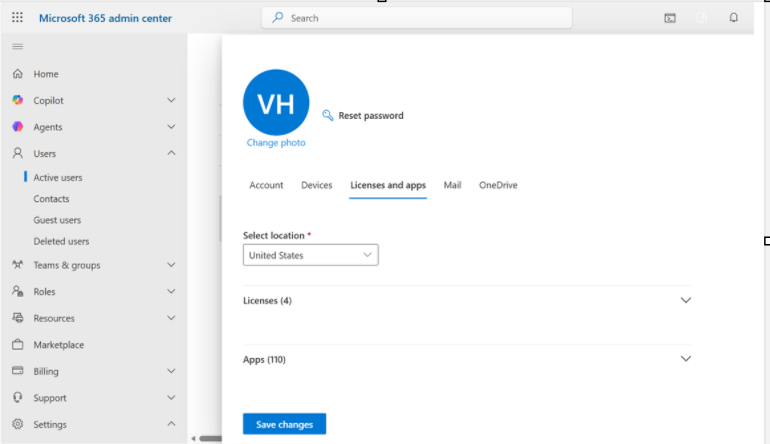Expand the Roles menu chevron
This screenshot has height=444, width=770.
tap(171, 291)
